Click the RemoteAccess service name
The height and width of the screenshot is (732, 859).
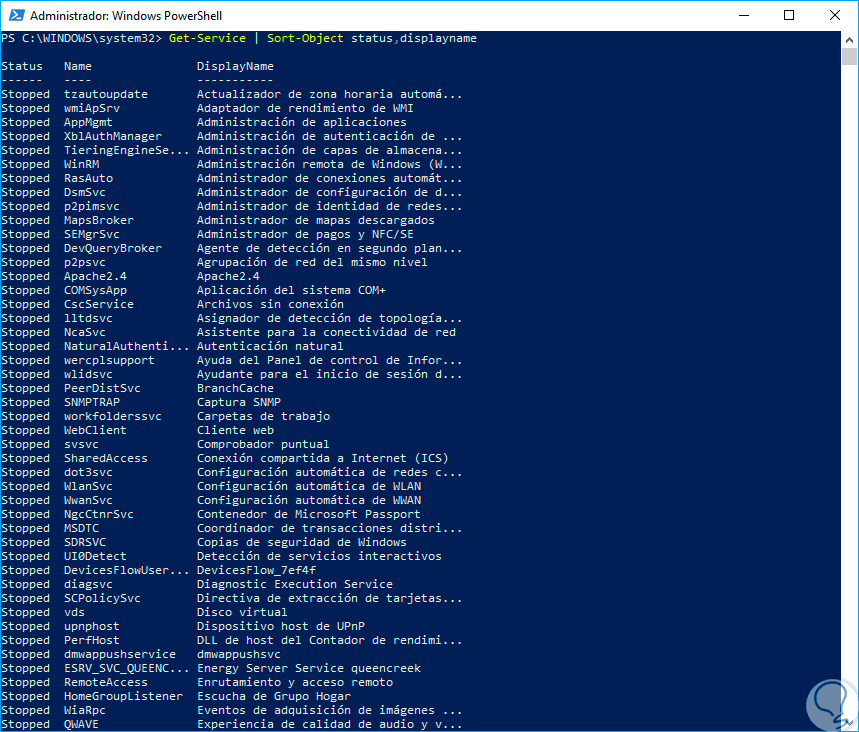tap(106, 682)
